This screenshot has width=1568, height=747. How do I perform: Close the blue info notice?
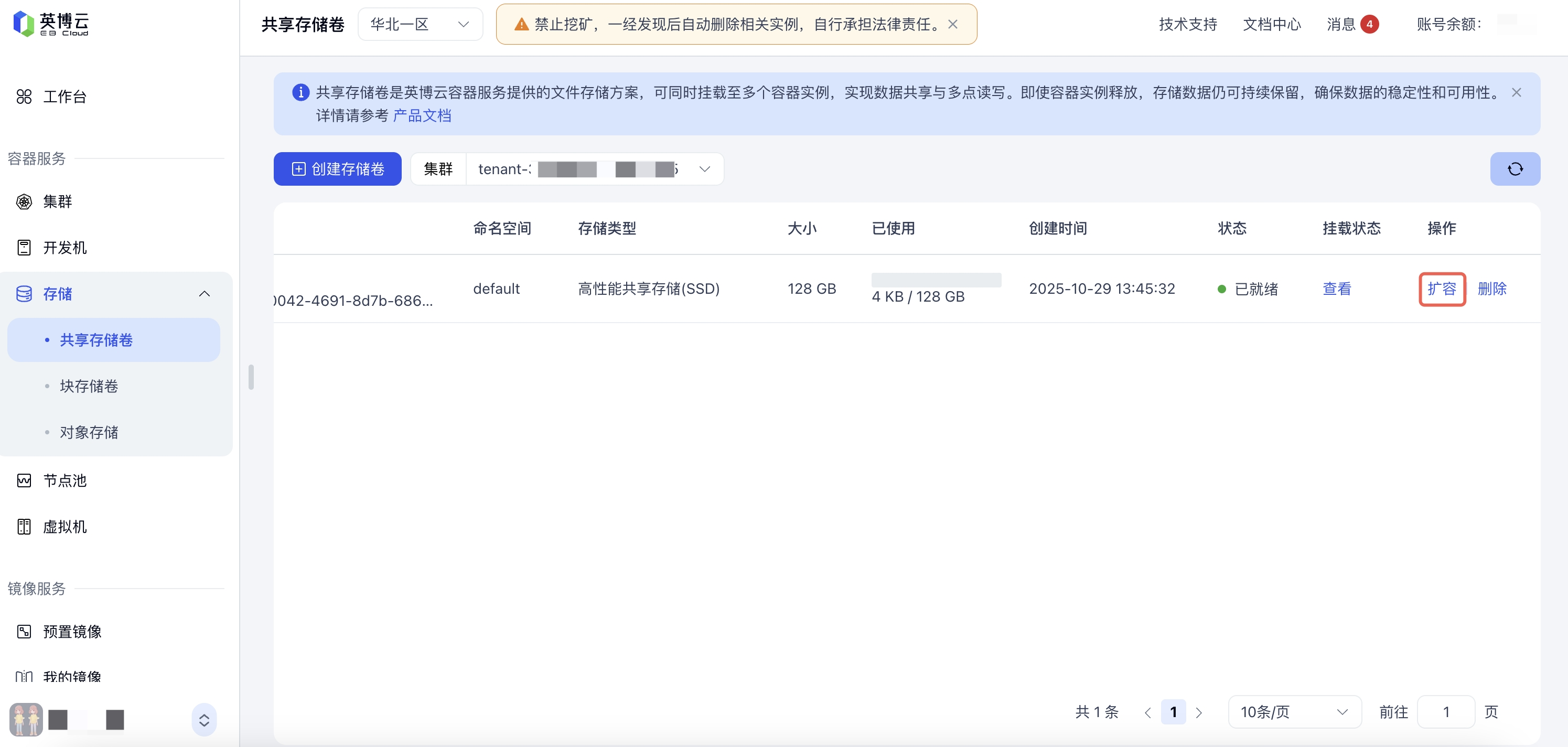click(1516, 92)
